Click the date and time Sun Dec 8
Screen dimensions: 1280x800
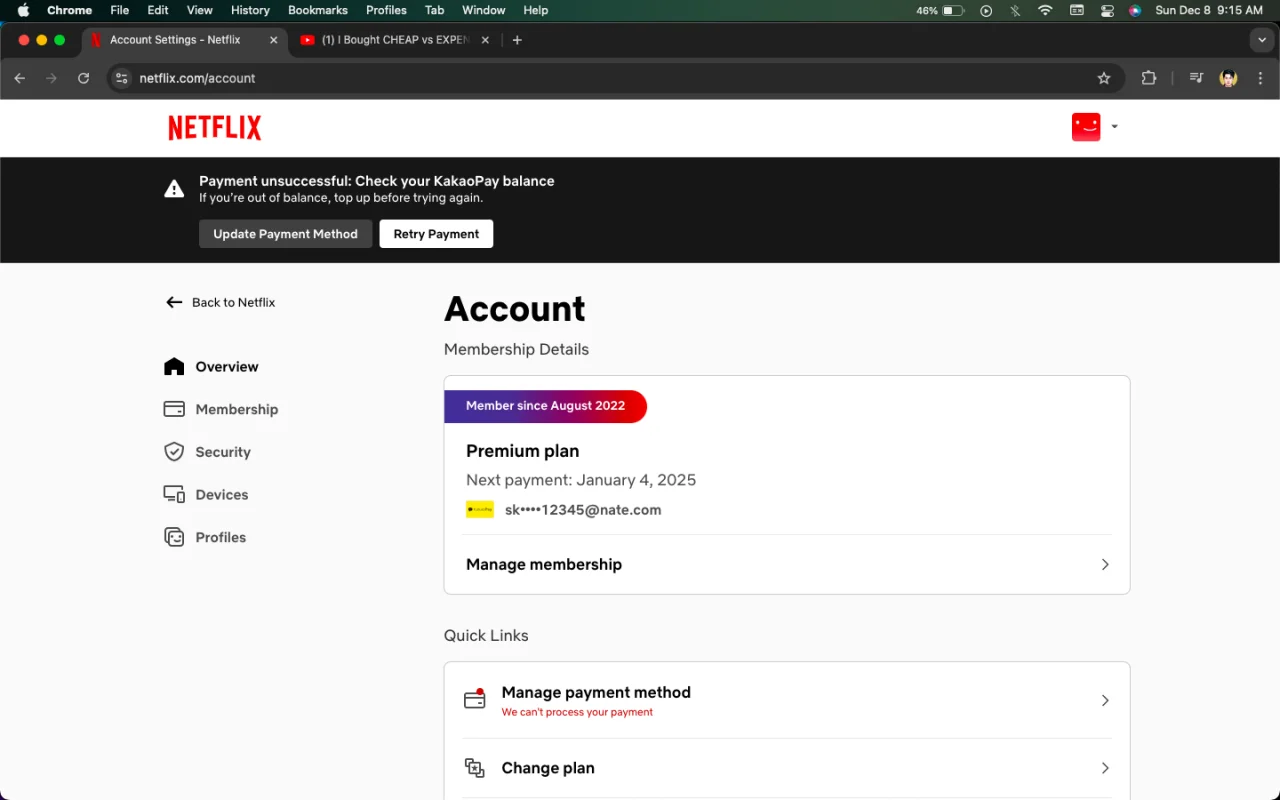coord(1209,10)
